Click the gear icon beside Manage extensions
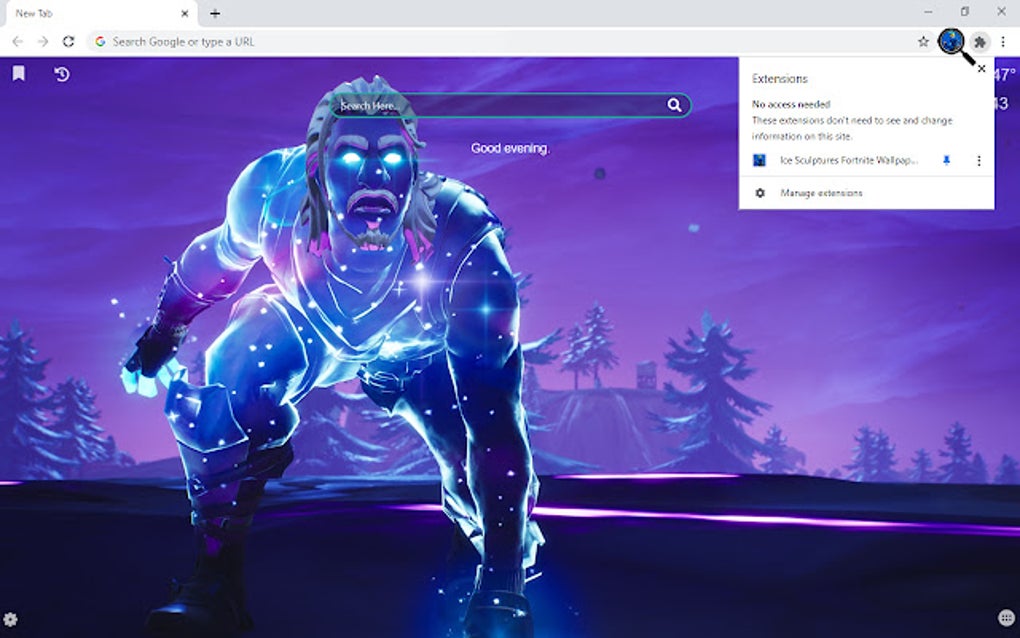 (x=760, y=193)
